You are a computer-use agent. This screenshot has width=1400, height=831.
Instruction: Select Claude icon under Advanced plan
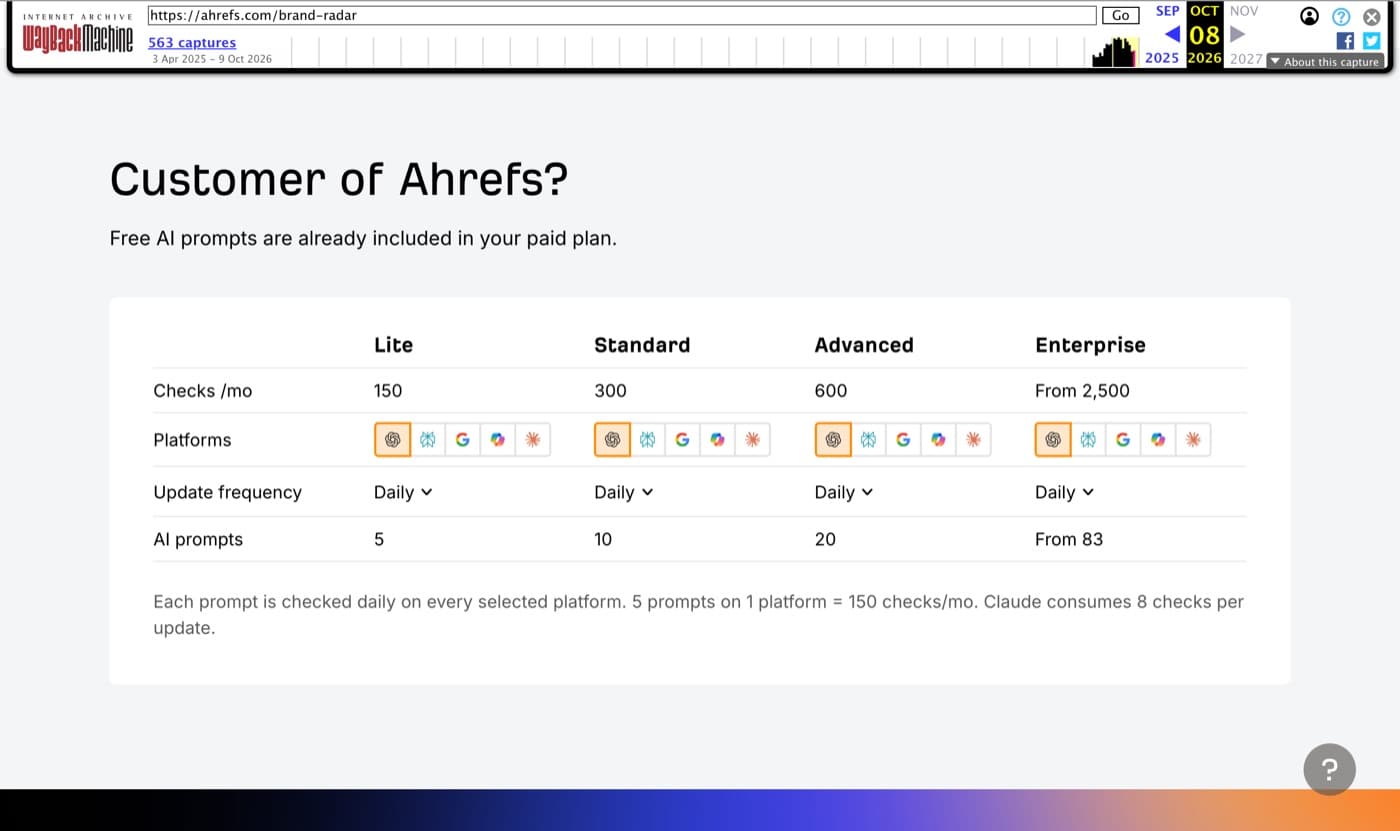click(973, 439)
